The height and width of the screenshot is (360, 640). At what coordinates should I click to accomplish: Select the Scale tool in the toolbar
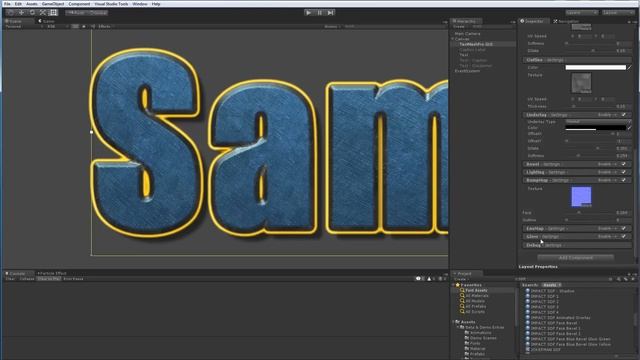click(42, 13)
